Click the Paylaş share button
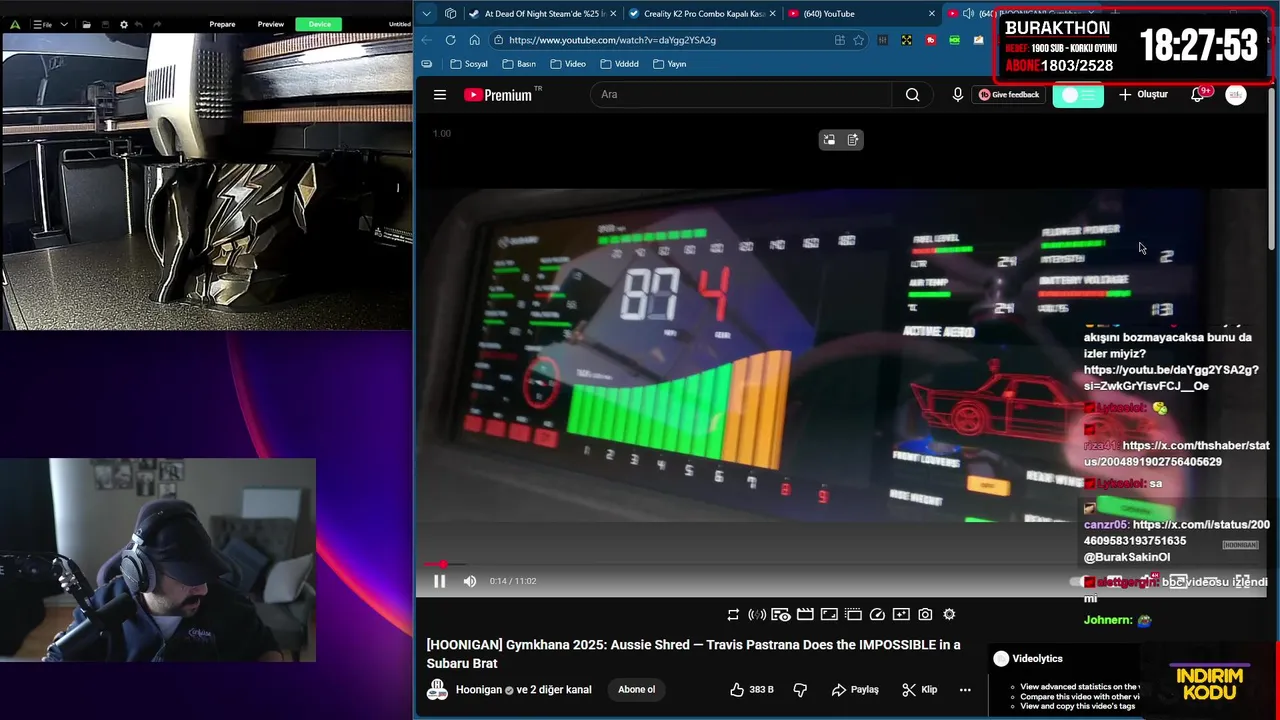The image size is (1280, 720). [x=855, y=689]
